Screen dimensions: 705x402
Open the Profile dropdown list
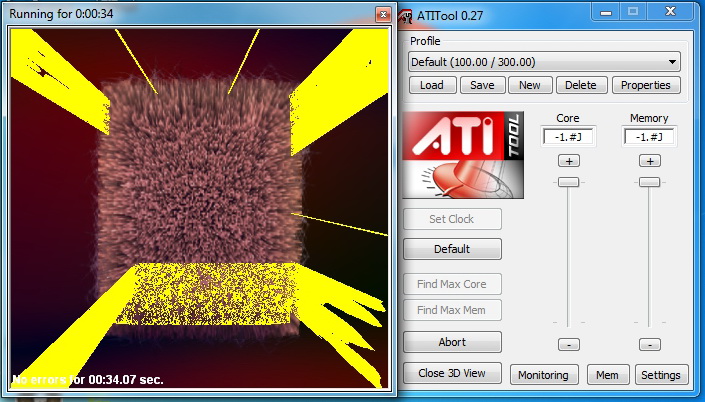pyautogui.click(x=544, y=61)
